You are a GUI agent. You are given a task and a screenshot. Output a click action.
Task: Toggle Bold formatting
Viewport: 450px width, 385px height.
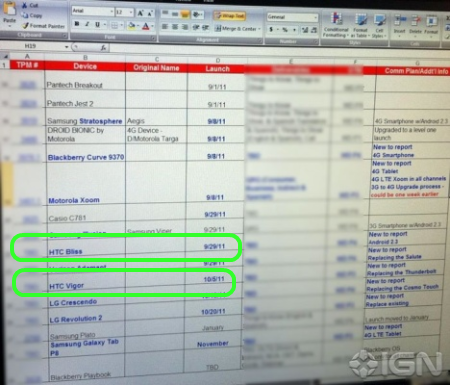(x=77, y=24)
